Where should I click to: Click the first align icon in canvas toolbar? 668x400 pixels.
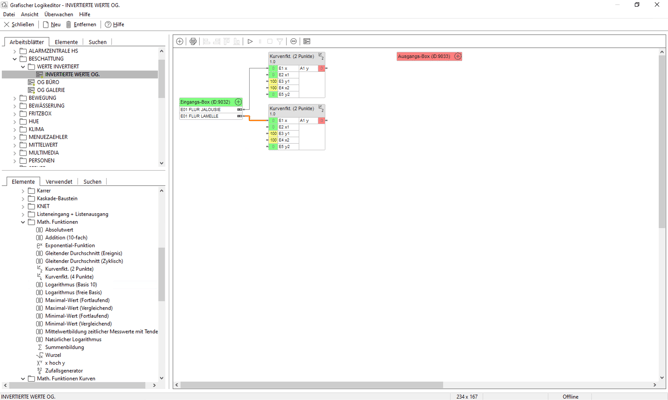point(206,41)
